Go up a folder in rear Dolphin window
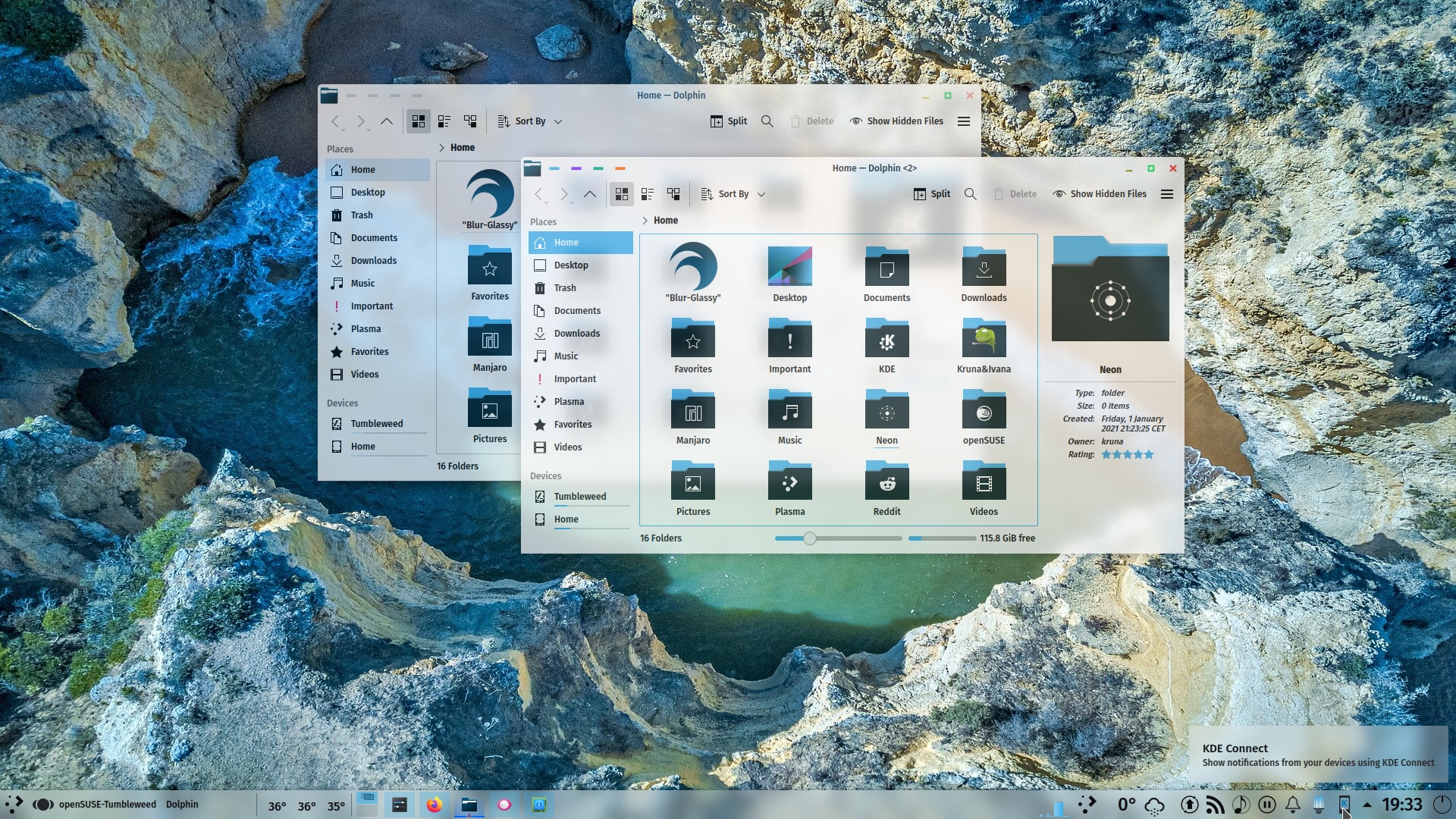 pyautogui.click(x=387, y=121)
